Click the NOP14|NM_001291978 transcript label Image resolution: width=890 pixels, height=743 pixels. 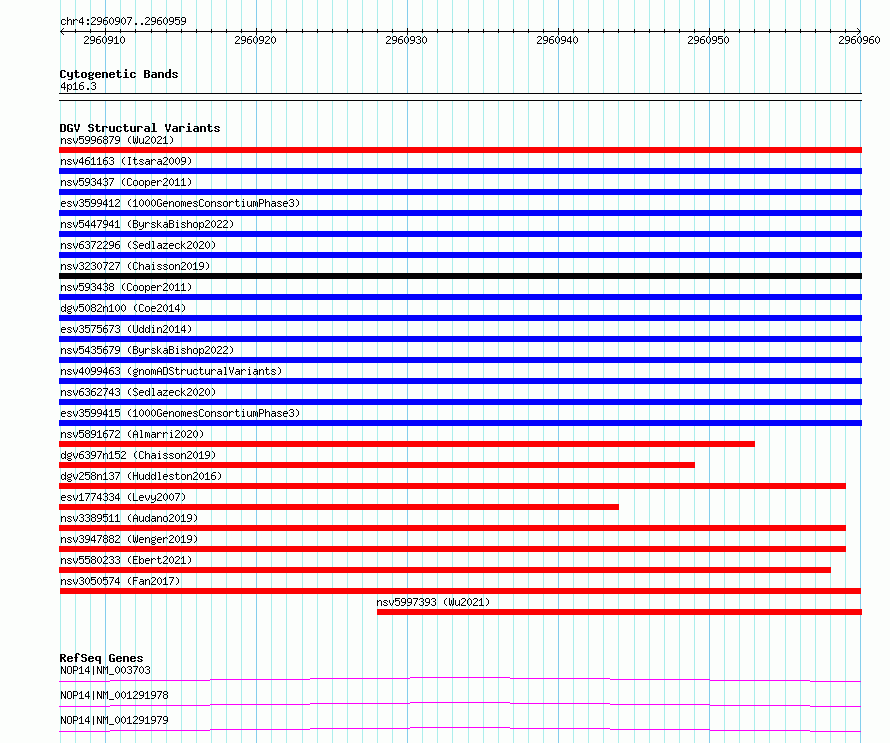(x=114, y=695)
